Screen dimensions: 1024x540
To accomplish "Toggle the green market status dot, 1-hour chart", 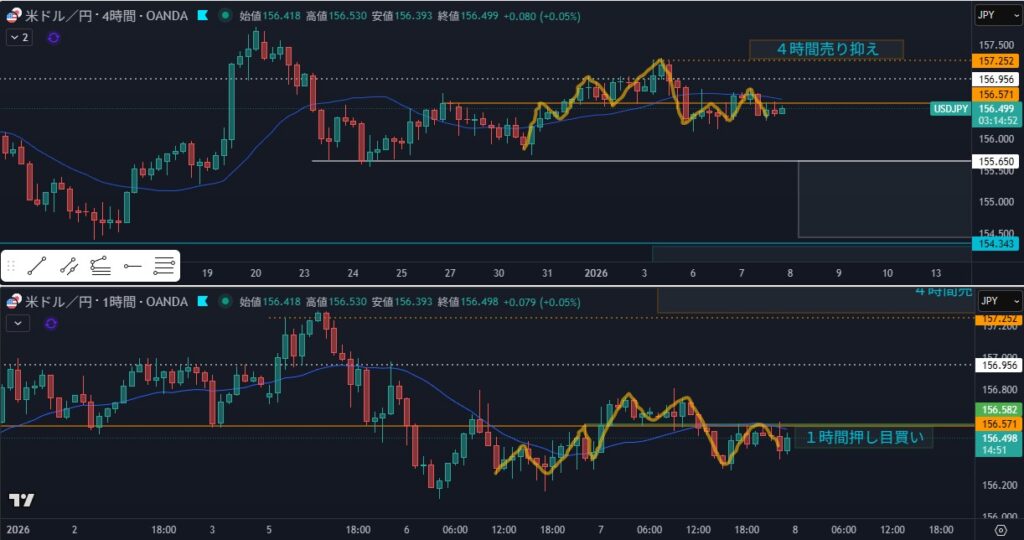I will (x=221, y=301).
